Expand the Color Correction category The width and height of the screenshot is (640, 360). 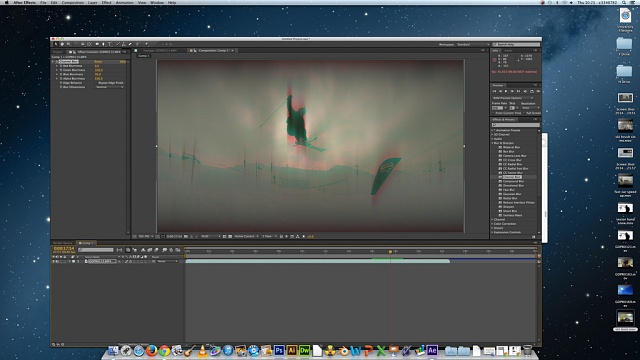point(492,224)
